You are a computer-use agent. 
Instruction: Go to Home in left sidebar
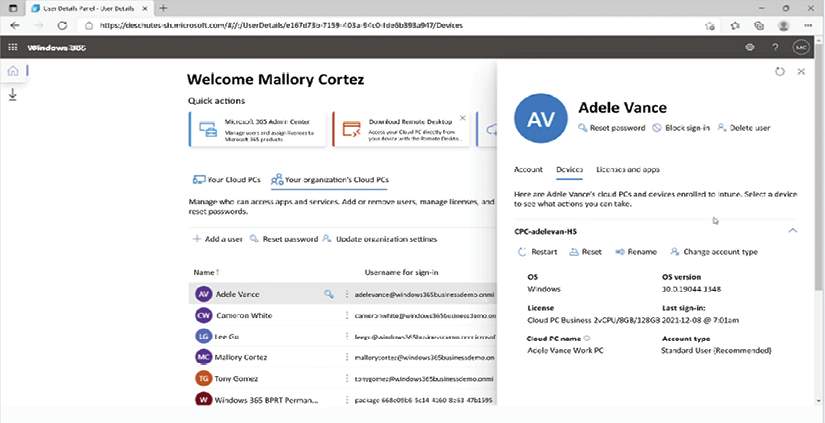coord(13,71)
